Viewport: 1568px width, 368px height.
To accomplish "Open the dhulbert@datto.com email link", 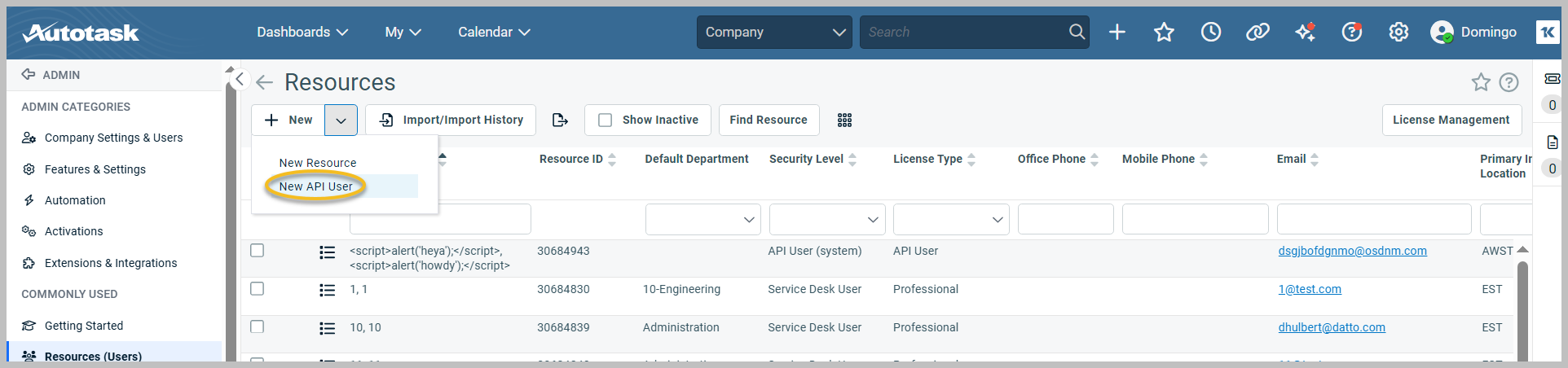I will 1331,327.
